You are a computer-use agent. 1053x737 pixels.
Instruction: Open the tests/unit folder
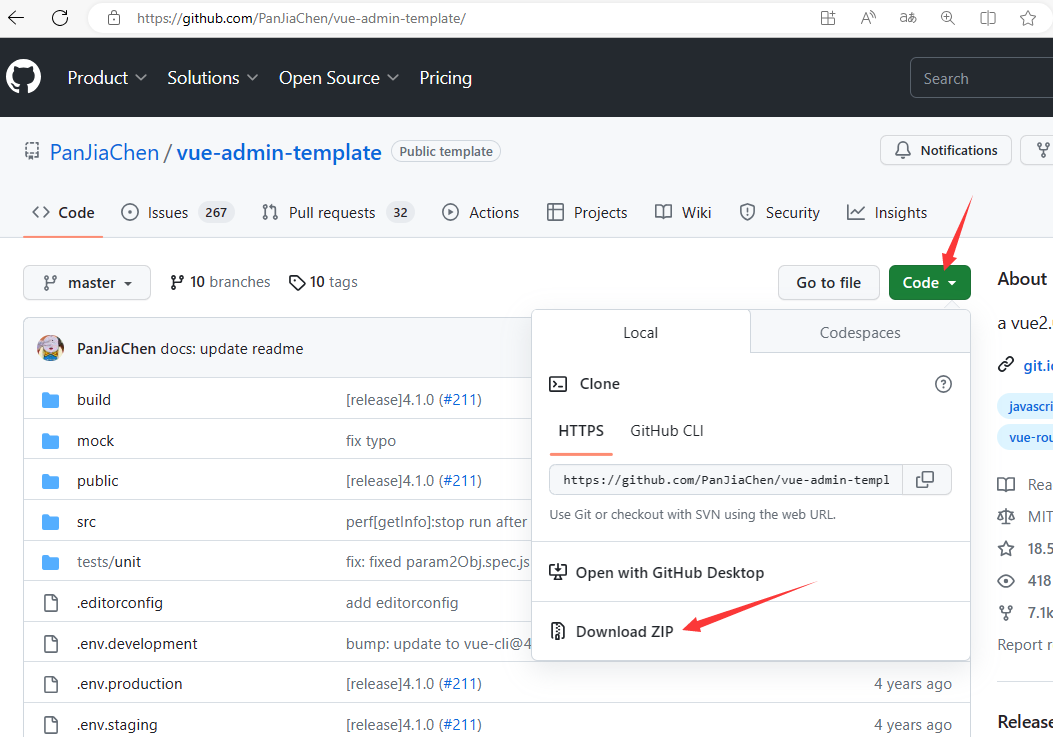109,562
